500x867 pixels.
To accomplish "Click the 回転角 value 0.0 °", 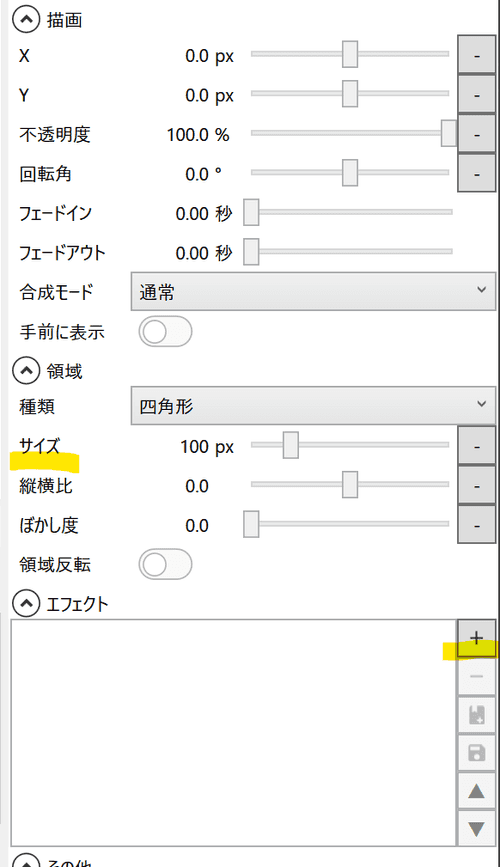I will tap(203, 174).
